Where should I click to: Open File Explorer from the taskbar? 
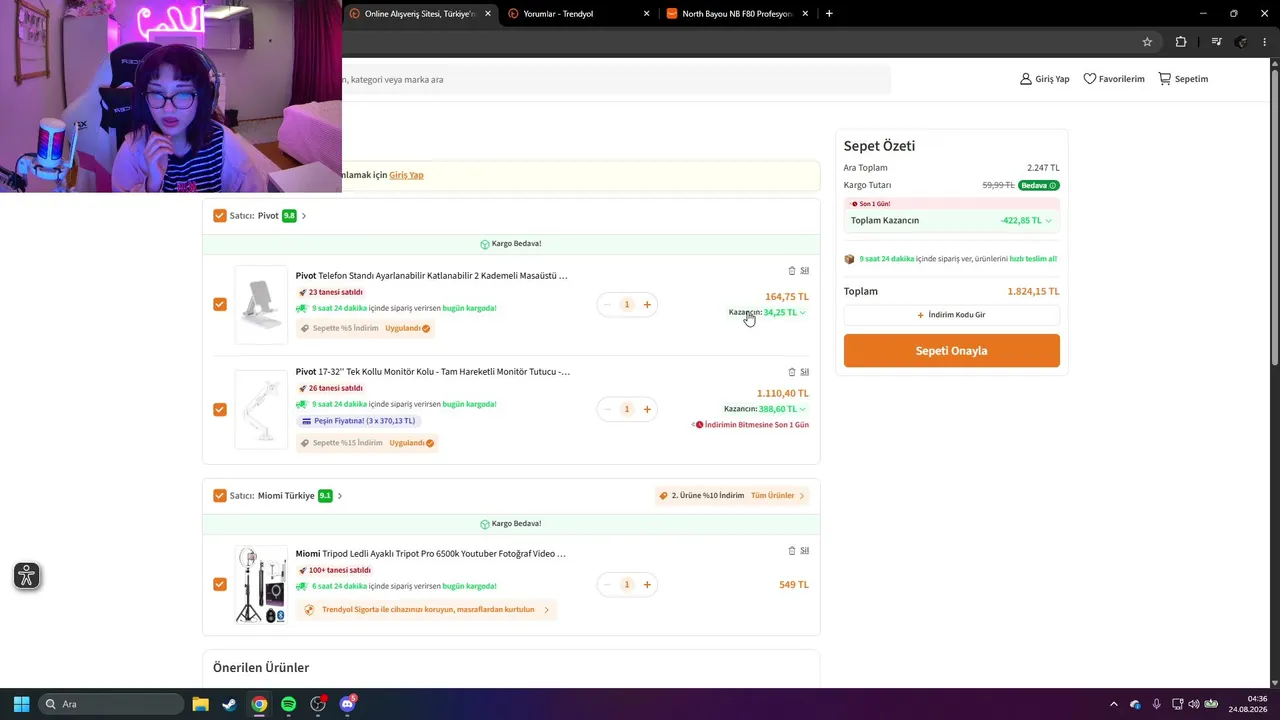pos(200,704)
